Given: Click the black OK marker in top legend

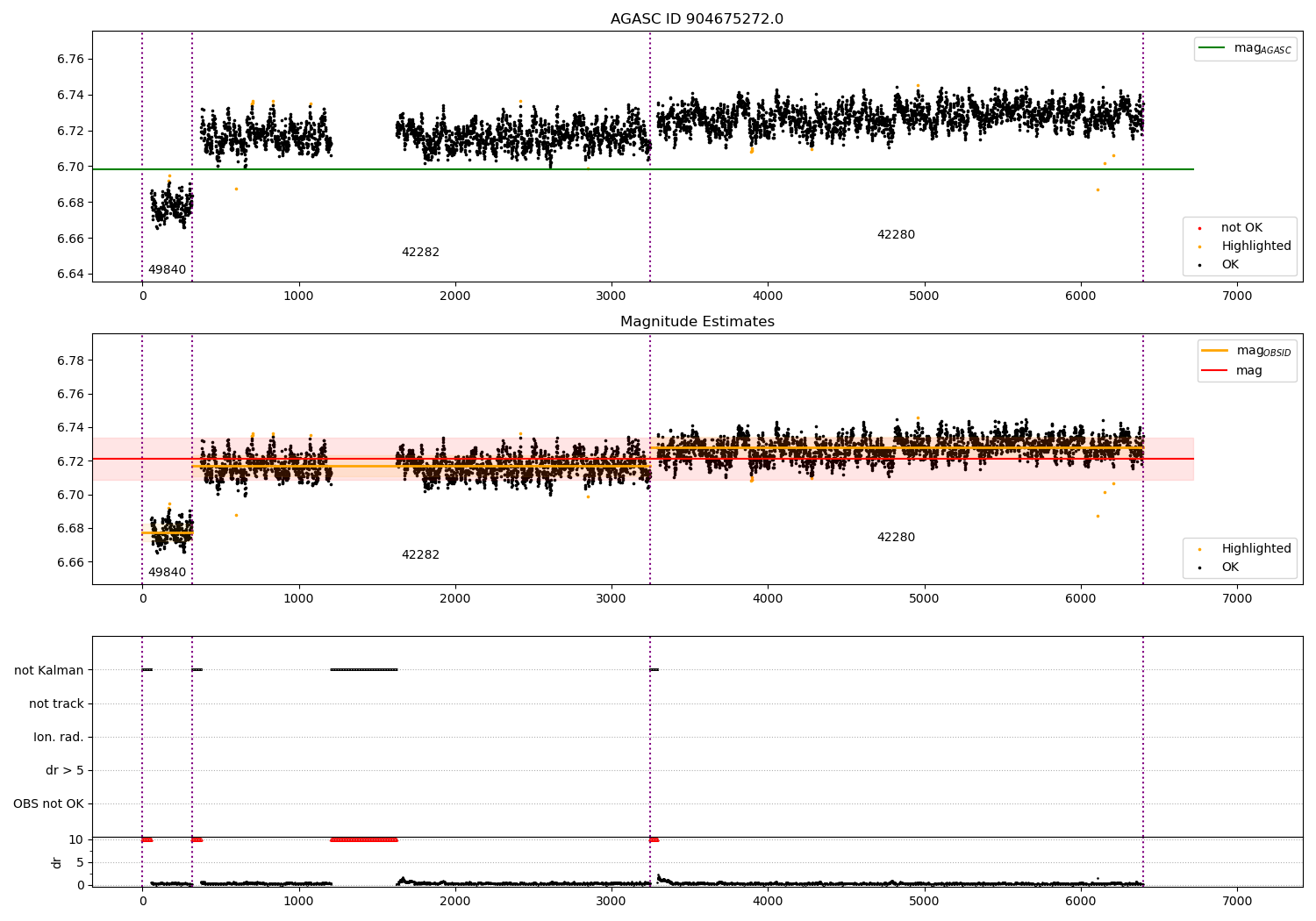Looking at the screenshot, I should tap(1199, 265).
